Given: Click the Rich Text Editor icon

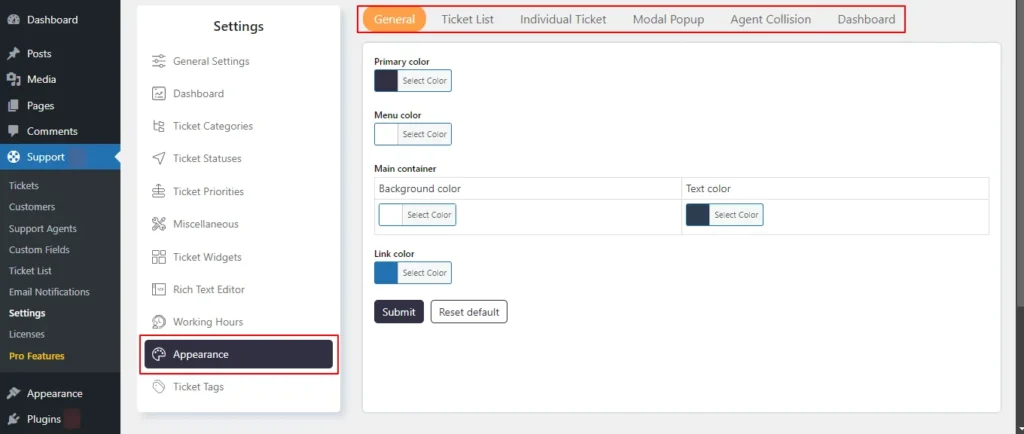Looking at the screenshot, I should [159, 289].
